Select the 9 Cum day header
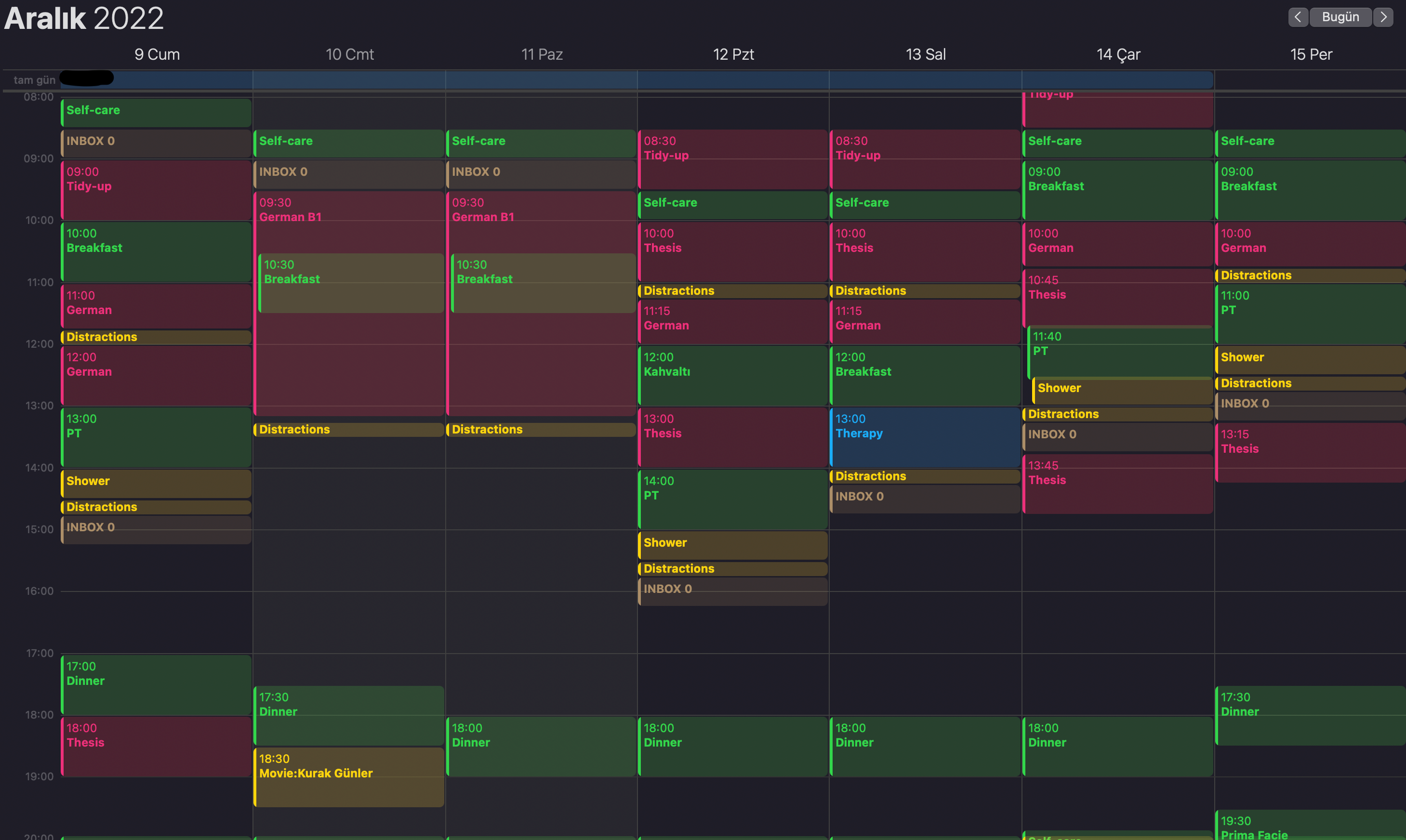The height and width of the screenshot is (840, 1406). click(x=157, y=54)
